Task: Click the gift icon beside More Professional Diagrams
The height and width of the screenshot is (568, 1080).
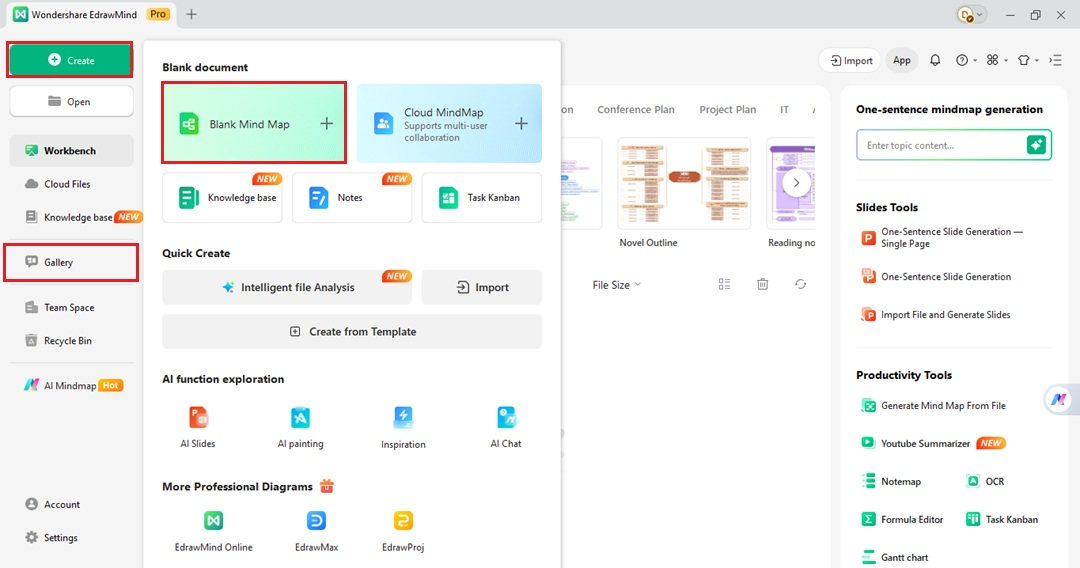Action: 326,486
